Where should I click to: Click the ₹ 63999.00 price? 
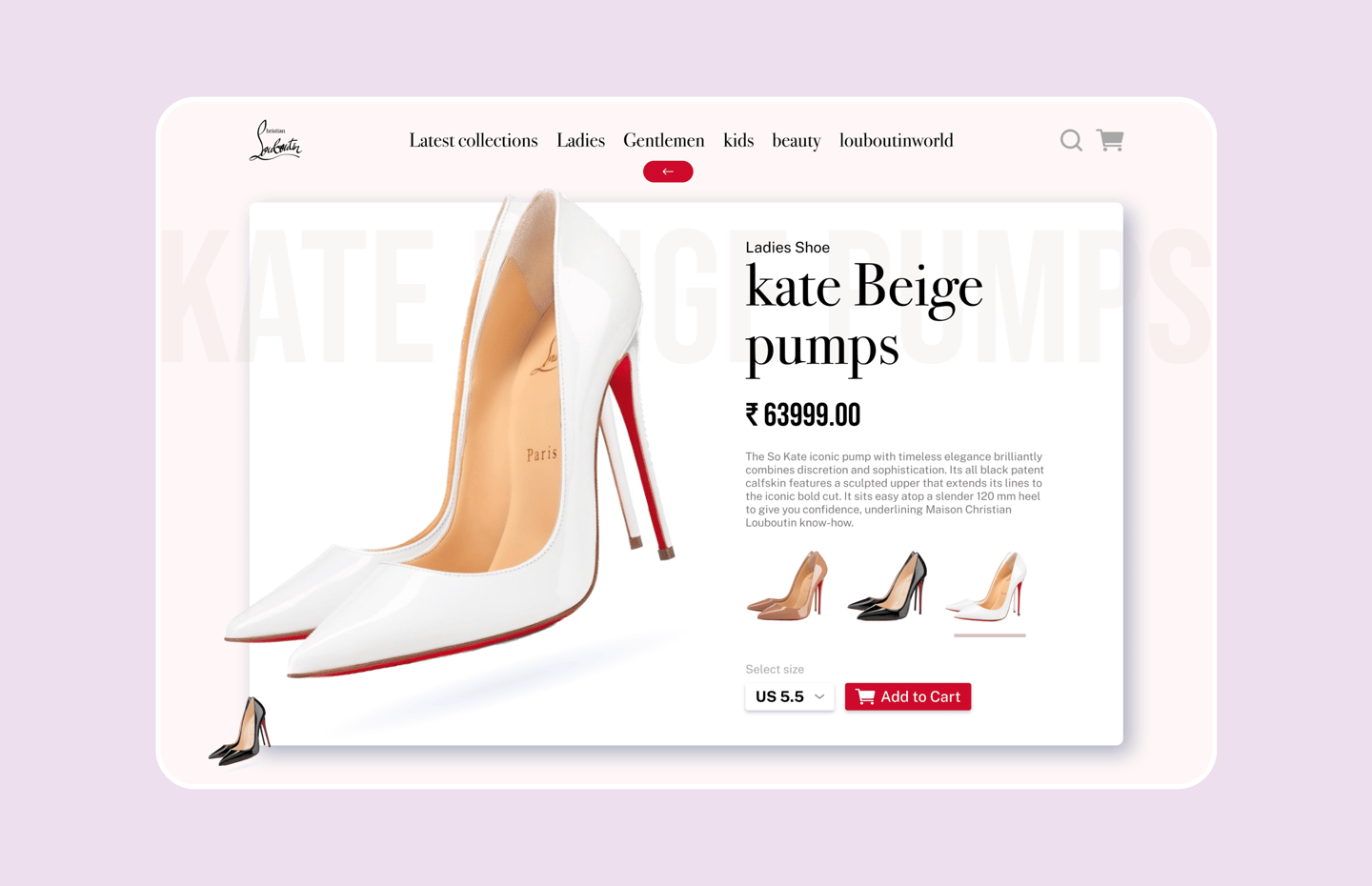point(803,414)
